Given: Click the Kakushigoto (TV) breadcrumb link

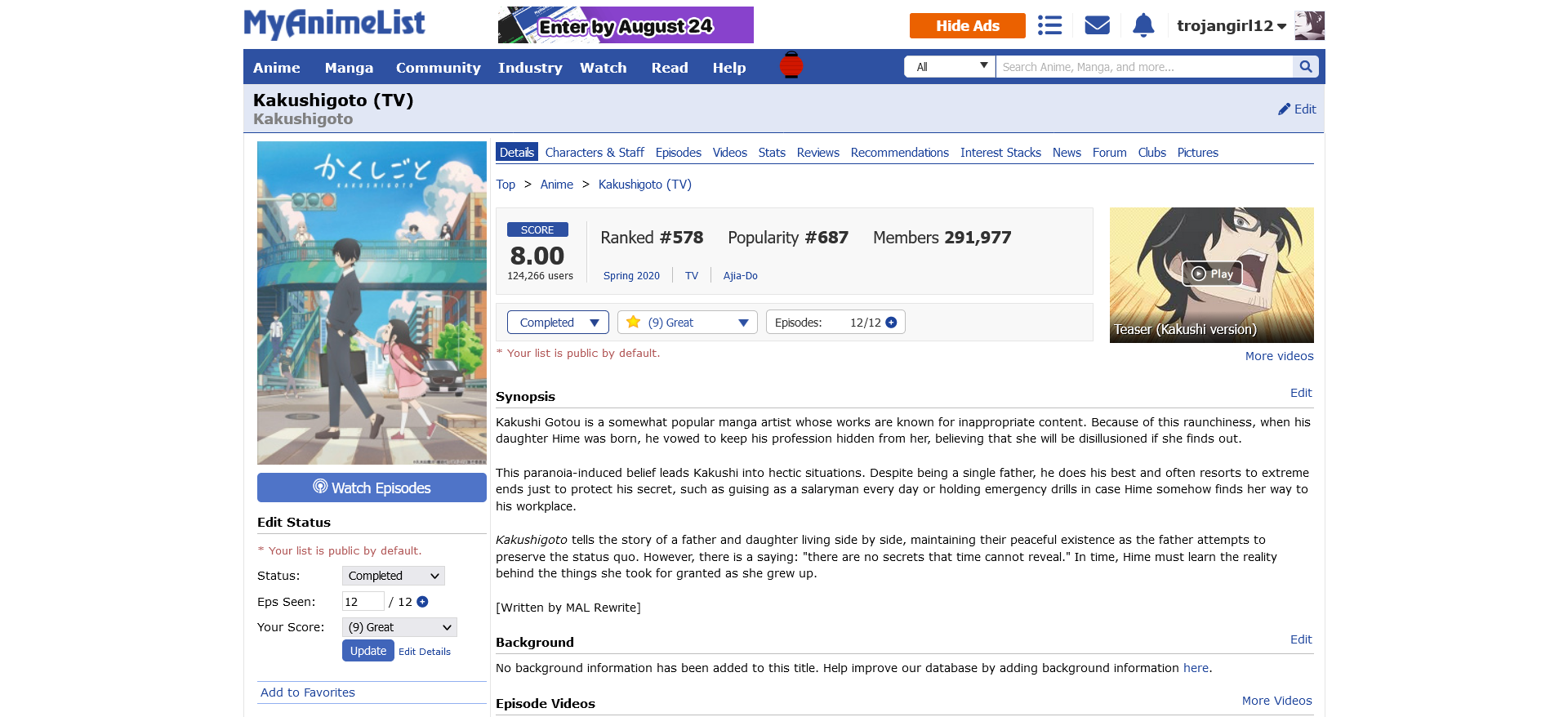Looking at the screenshot, I should pos(645,185).
